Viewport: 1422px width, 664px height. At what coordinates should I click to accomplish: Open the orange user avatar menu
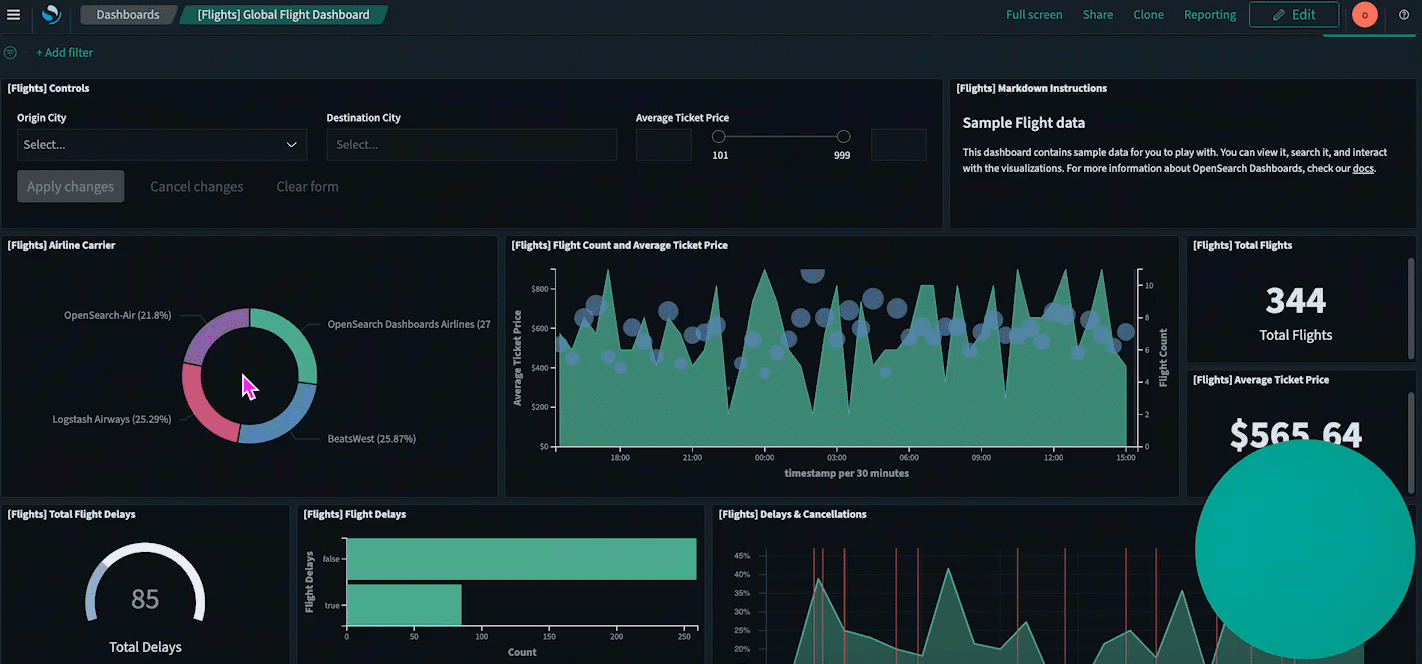[1365, 15]
